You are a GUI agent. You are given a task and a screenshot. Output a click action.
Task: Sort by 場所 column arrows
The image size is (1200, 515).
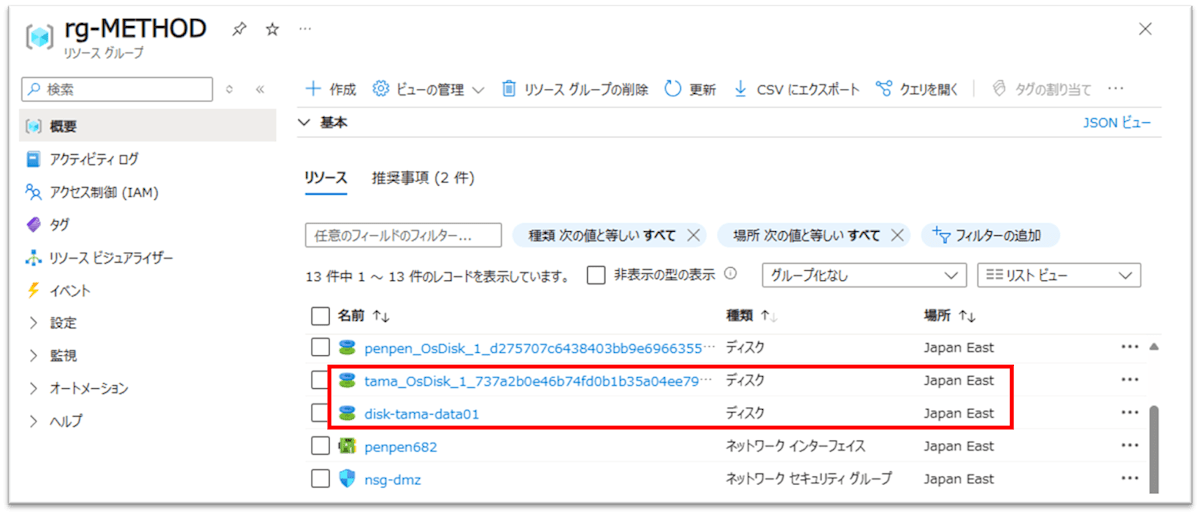(x=966, y=316)
